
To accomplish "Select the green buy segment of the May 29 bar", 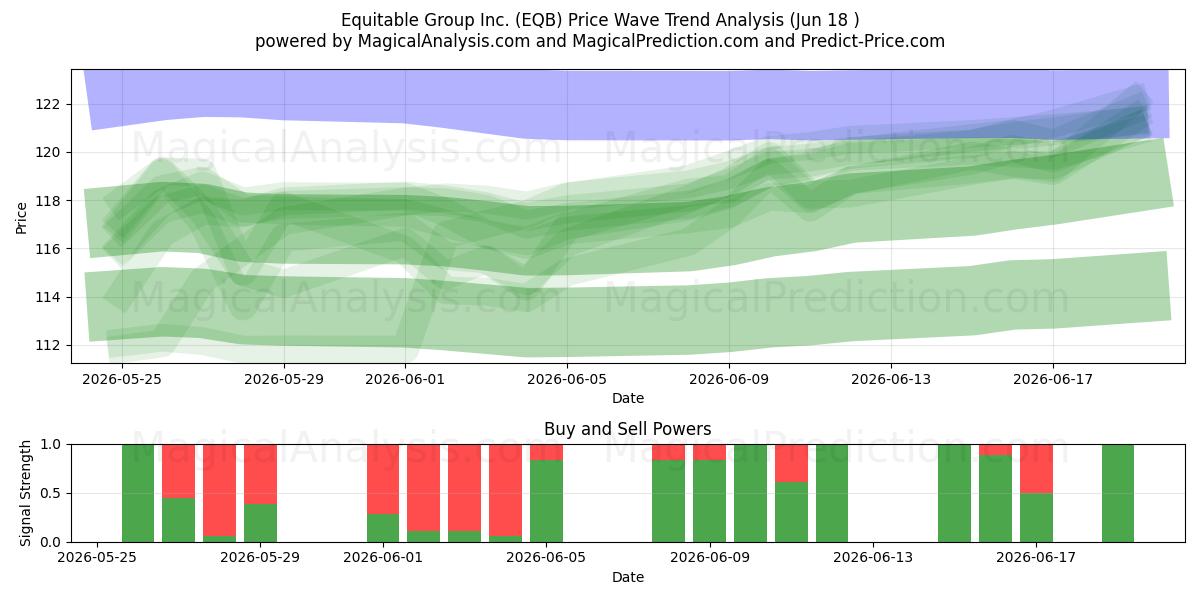I will (x=260, y=523).
